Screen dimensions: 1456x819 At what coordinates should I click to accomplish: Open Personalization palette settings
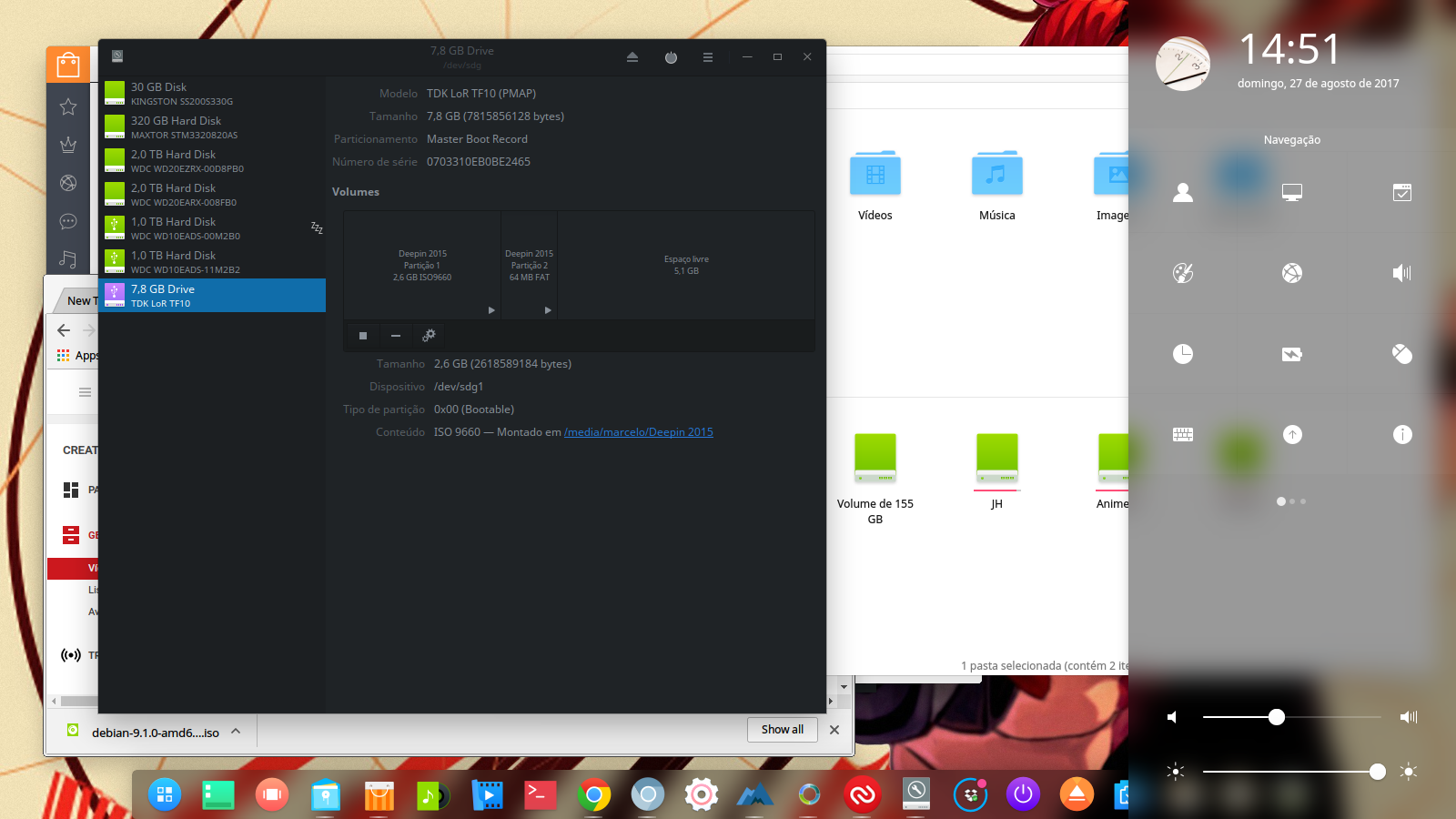[1183, 273]
